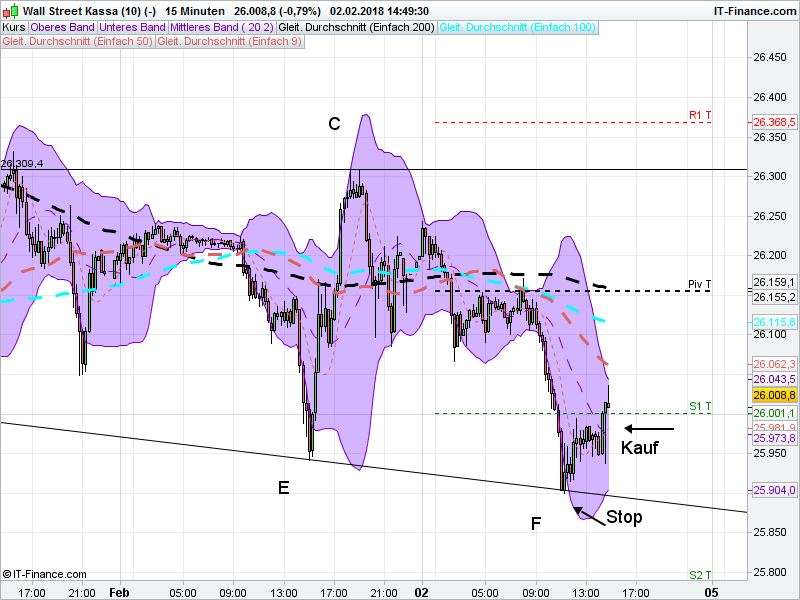Click the IT-Finance.com watermark at bottom left
800x600 pixels.
(42, 573)
